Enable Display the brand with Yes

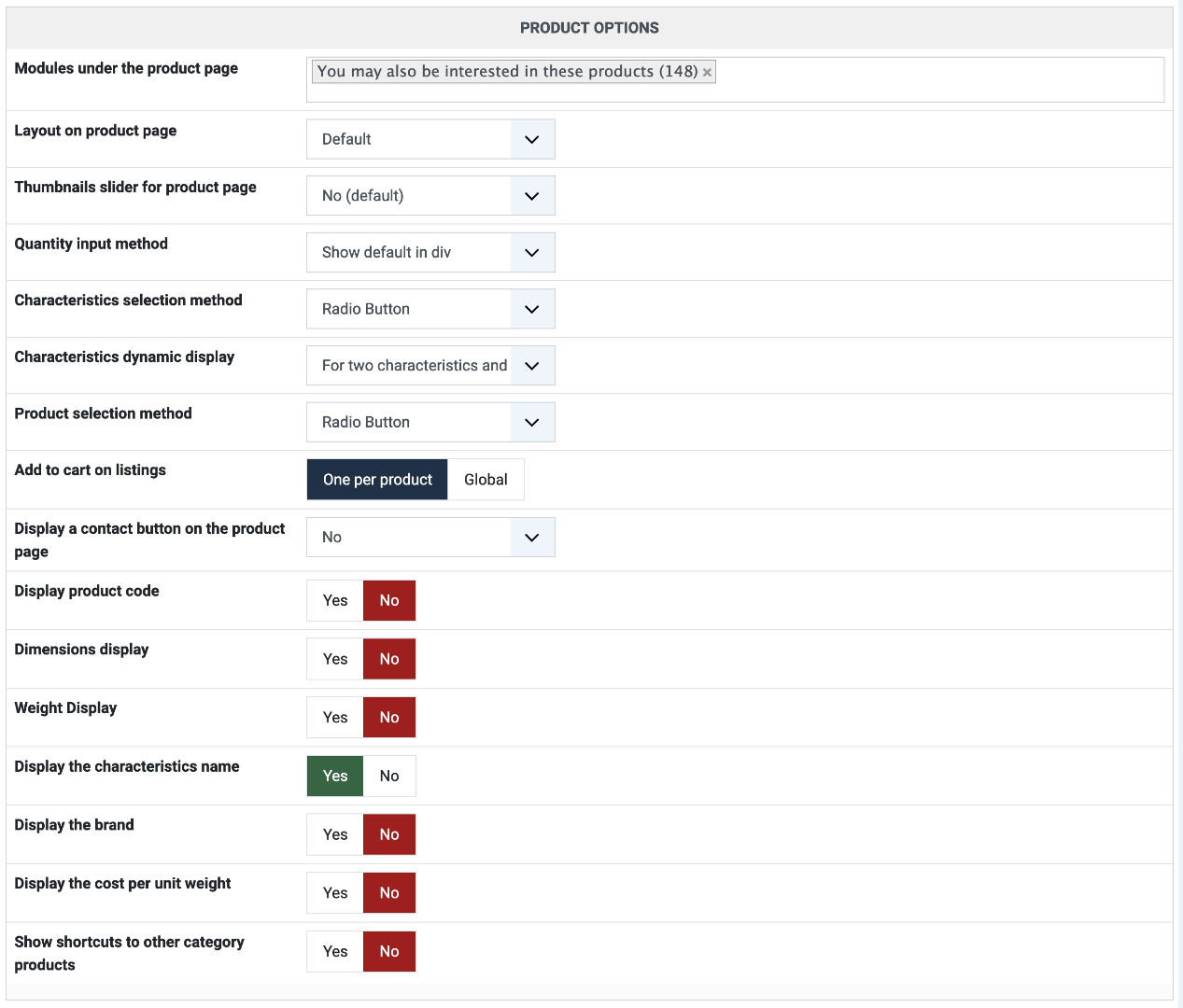[335, 834]
